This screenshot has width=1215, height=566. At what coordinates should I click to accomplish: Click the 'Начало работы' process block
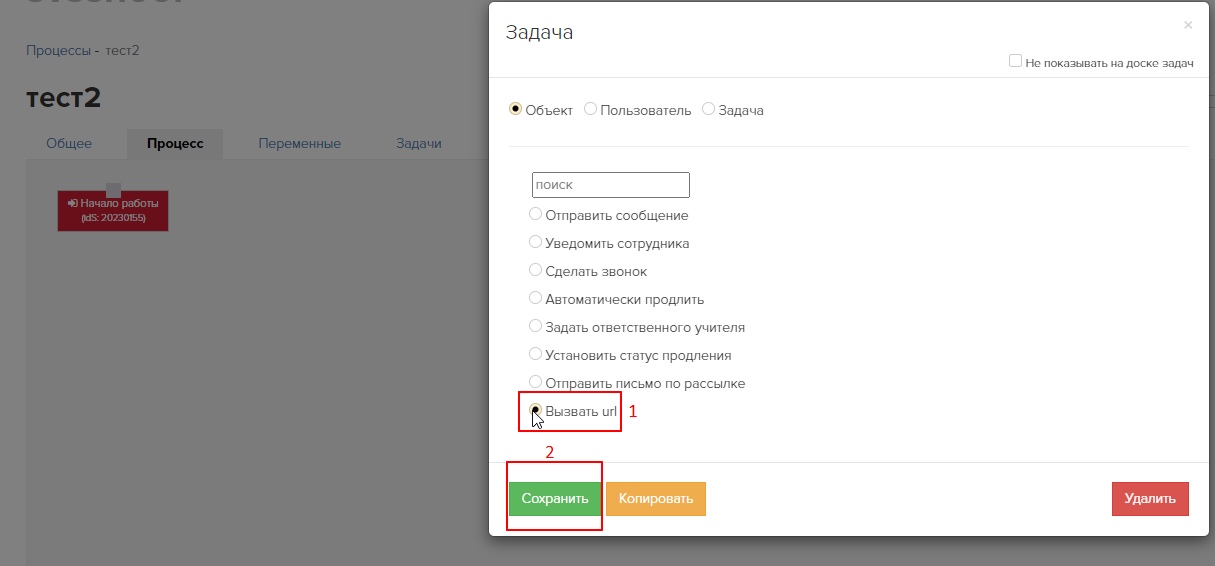tap(113, 210)
